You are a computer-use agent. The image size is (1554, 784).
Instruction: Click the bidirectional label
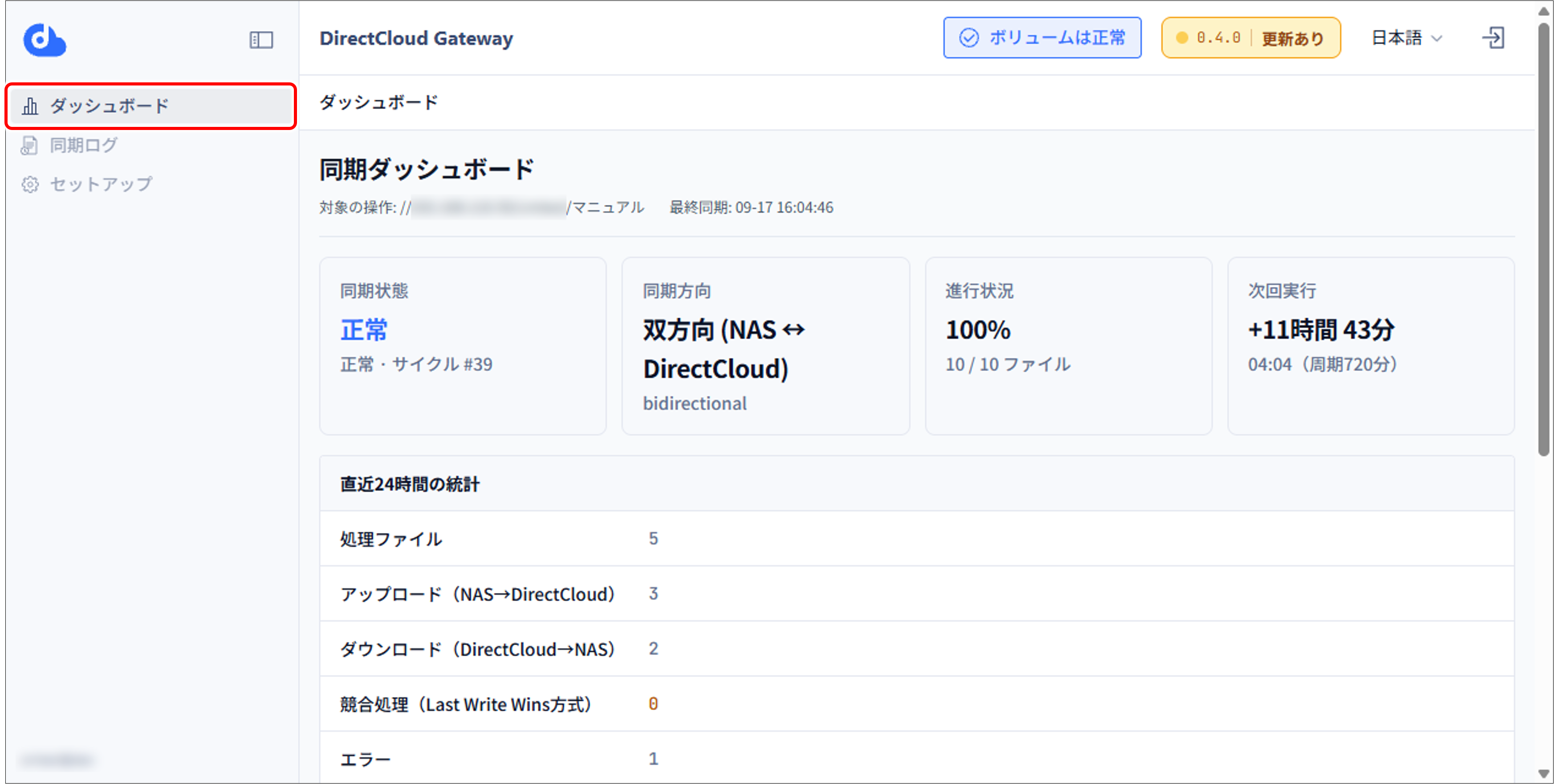click(x=694, y=403)
